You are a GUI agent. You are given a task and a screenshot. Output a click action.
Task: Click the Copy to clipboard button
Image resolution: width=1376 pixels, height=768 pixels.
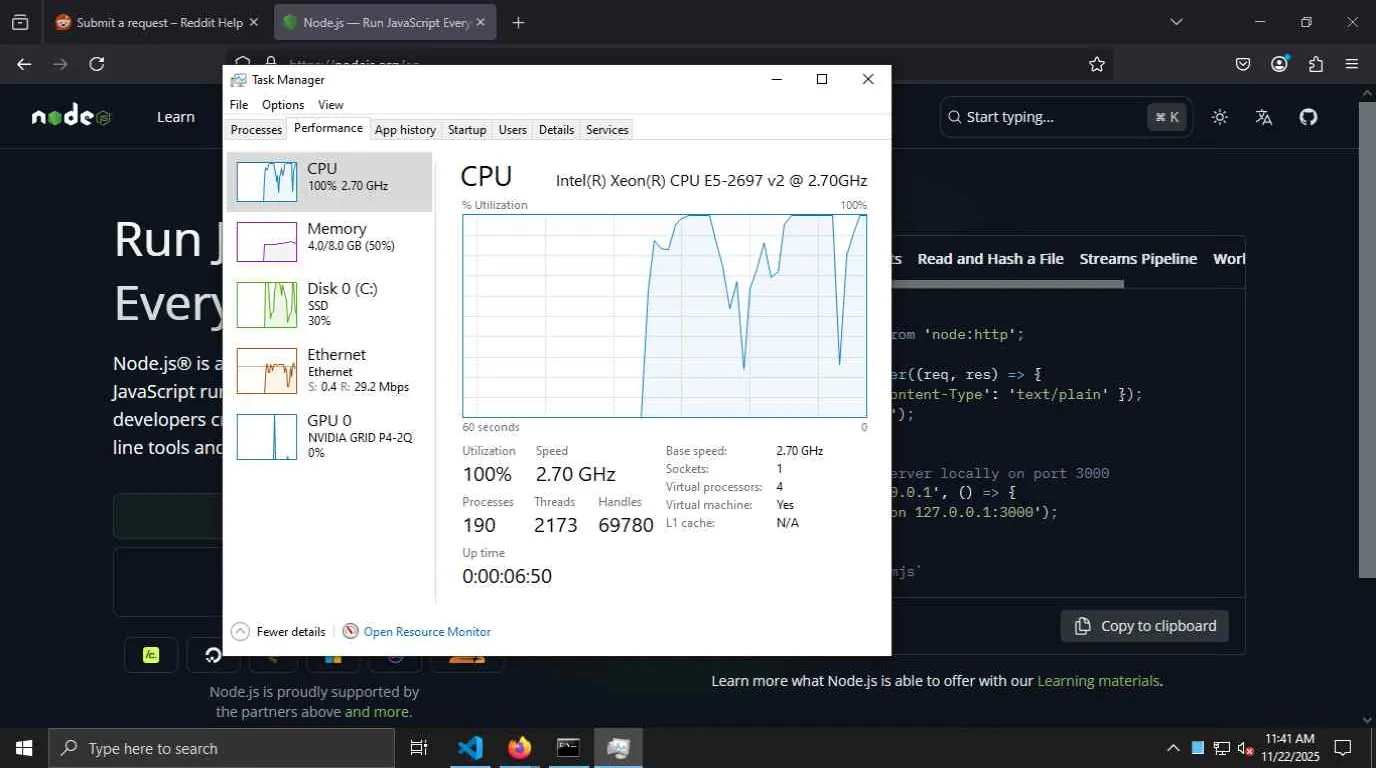(1145, 626)
